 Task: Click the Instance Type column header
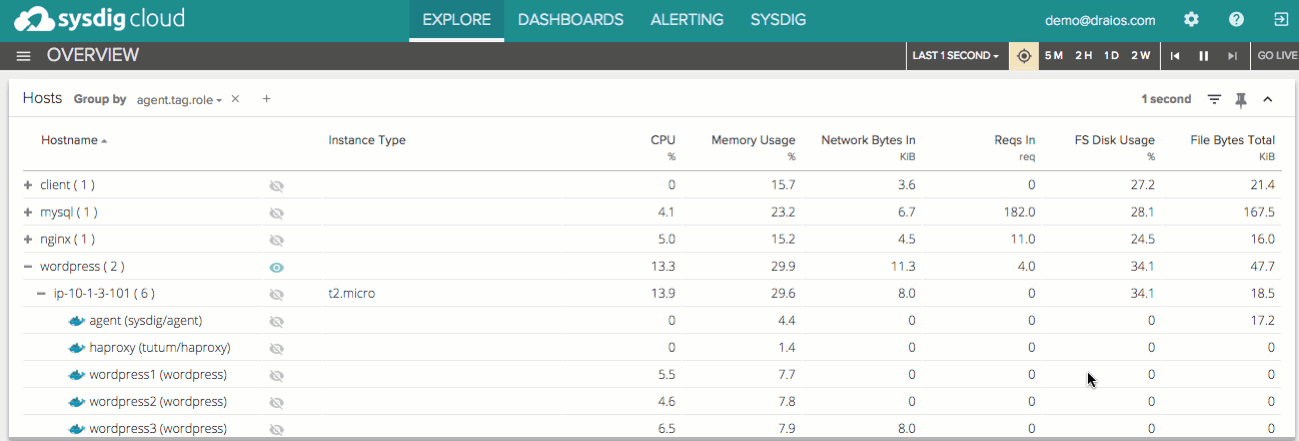pyautogui.click(x=367, y=140)
